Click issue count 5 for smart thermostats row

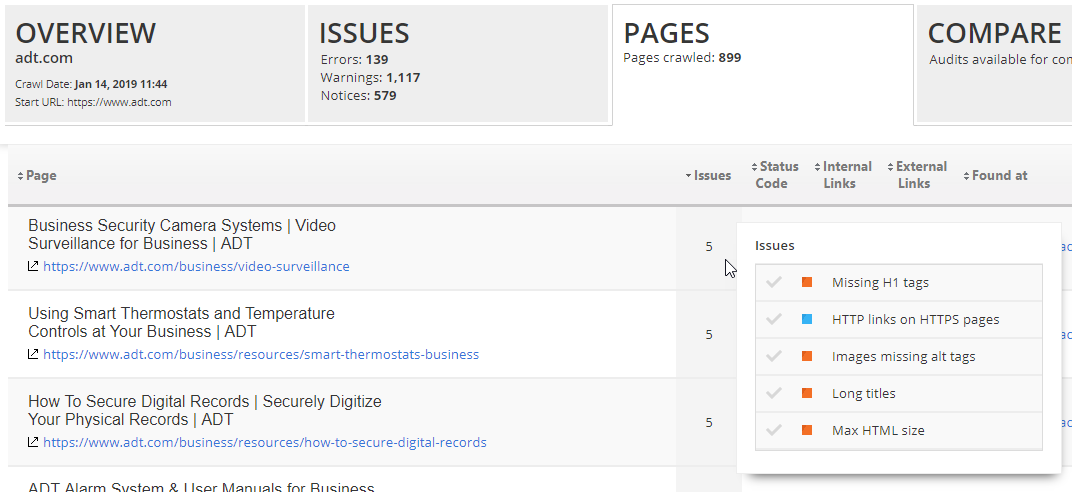click(x=709, y=335)
